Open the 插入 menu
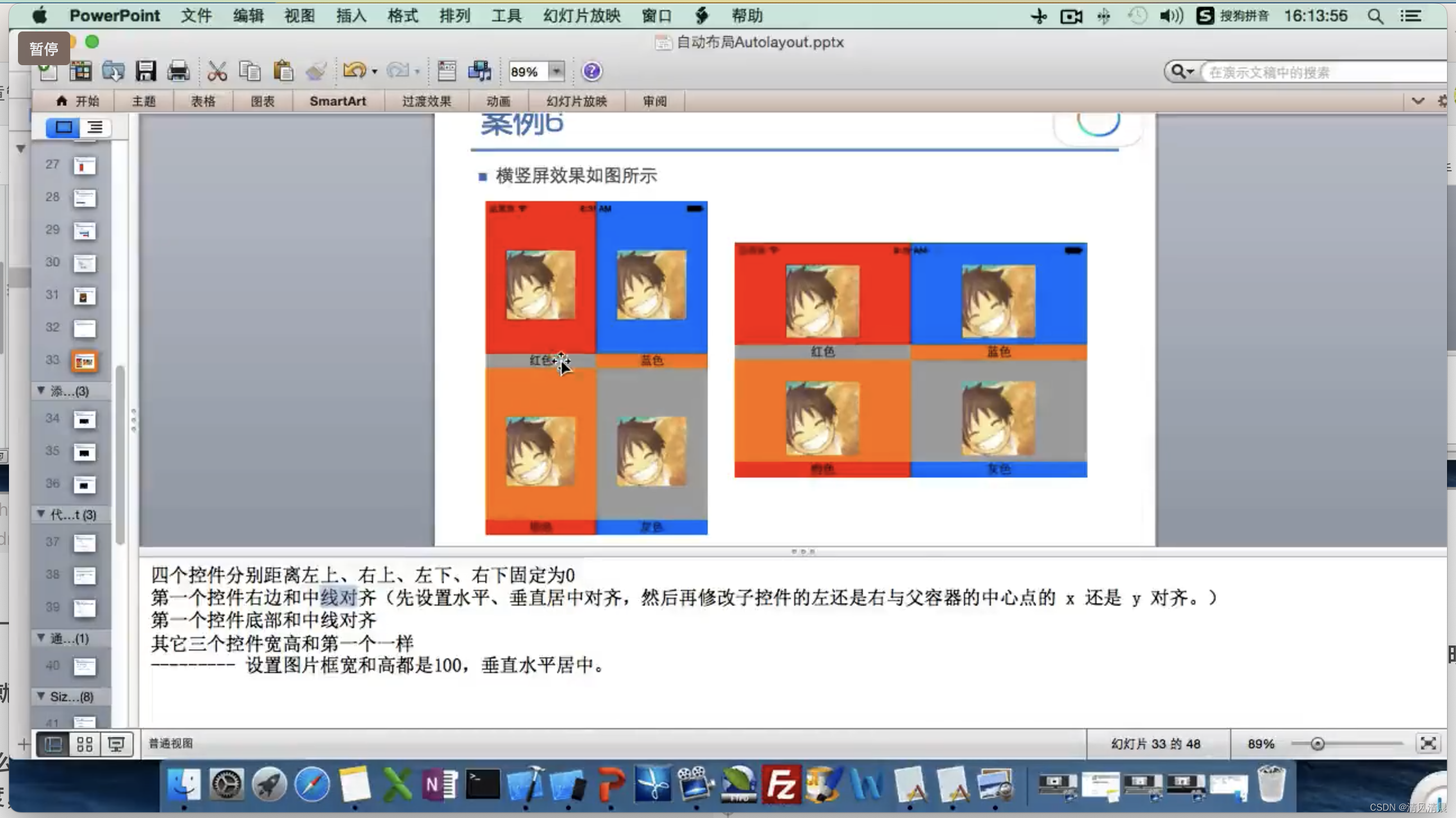 (351, 16)
